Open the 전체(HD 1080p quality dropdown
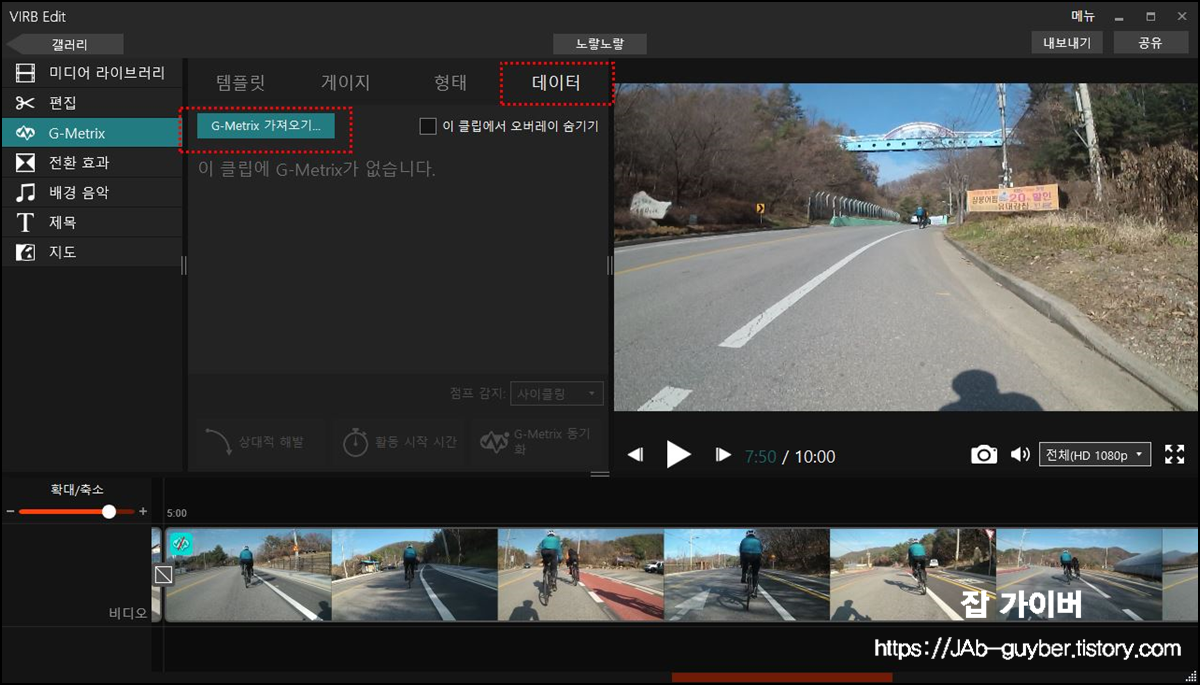The height and width of the screenshot is (685, 1200). click(x=1095, y=455)
